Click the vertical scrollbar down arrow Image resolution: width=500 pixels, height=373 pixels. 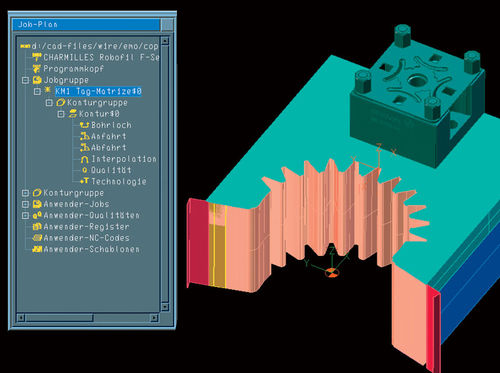tap(165, 306)
